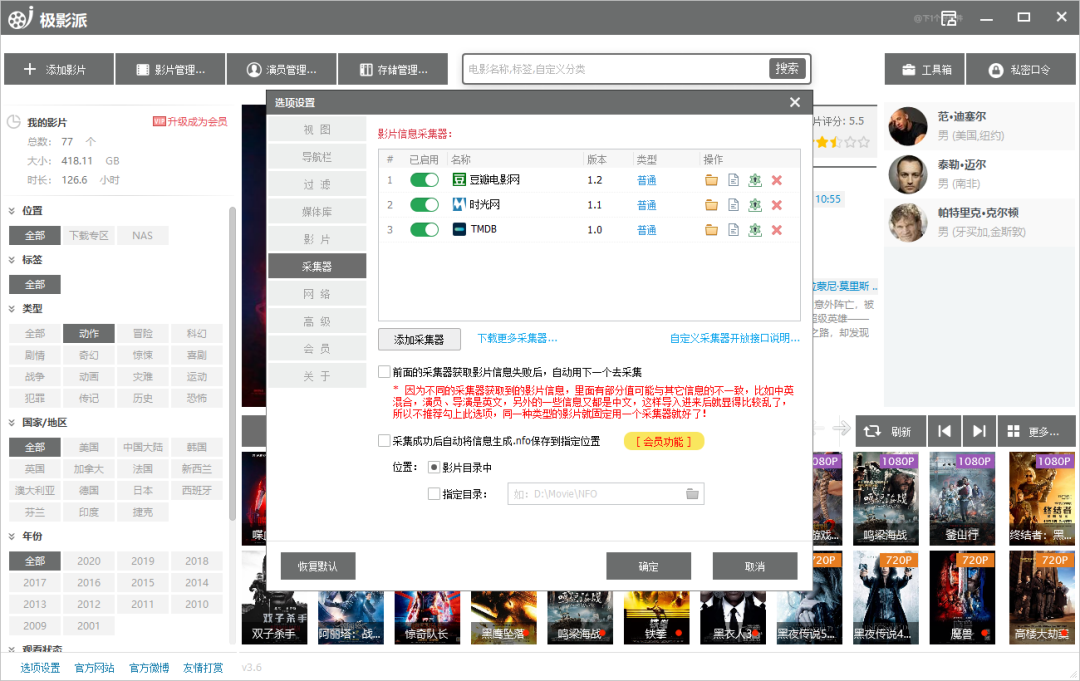Check auto-generate .nfo after collection option
This screenshot has height=681, width=1080.
[384, 441]
